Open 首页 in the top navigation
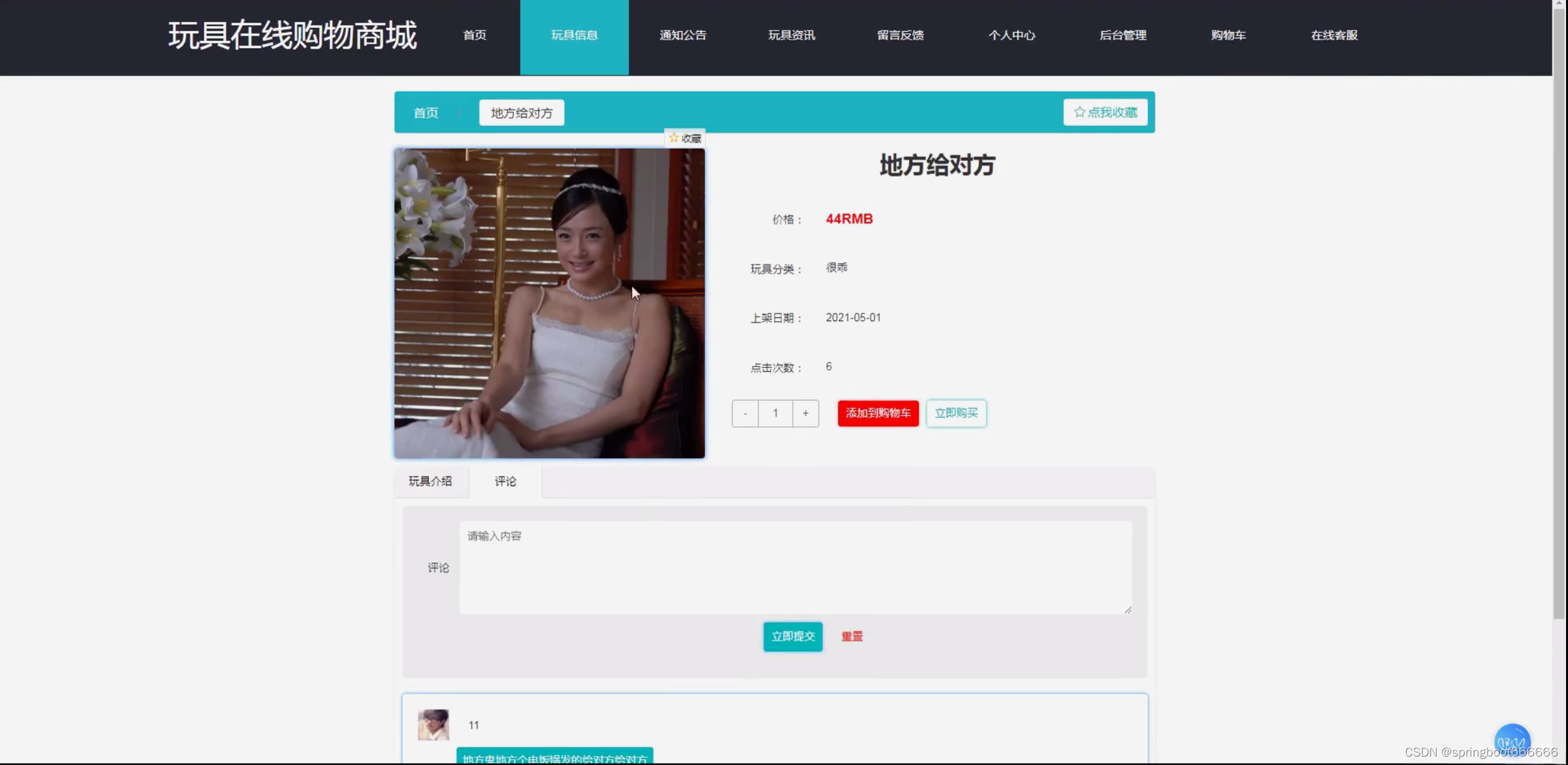The width and height of the screenshot is (1568, 765). [x=474, y=36]
